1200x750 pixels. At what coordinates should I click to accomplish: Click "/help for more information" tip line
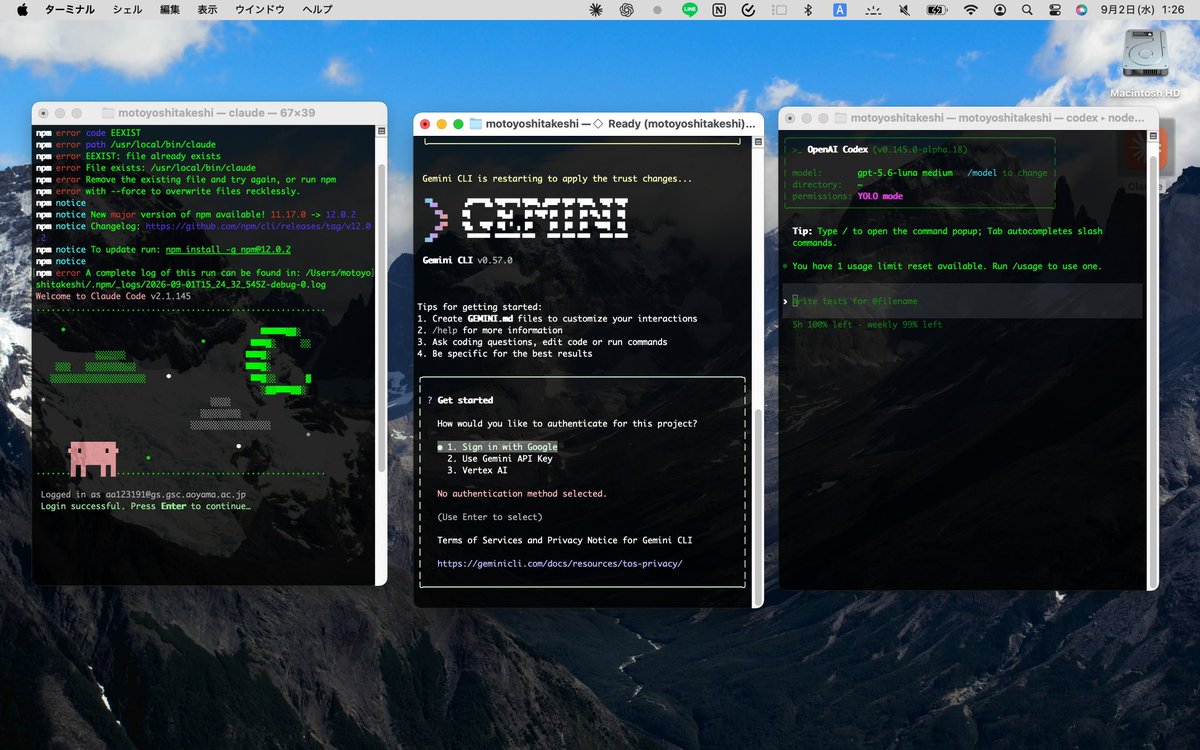(x=490, y=330)
